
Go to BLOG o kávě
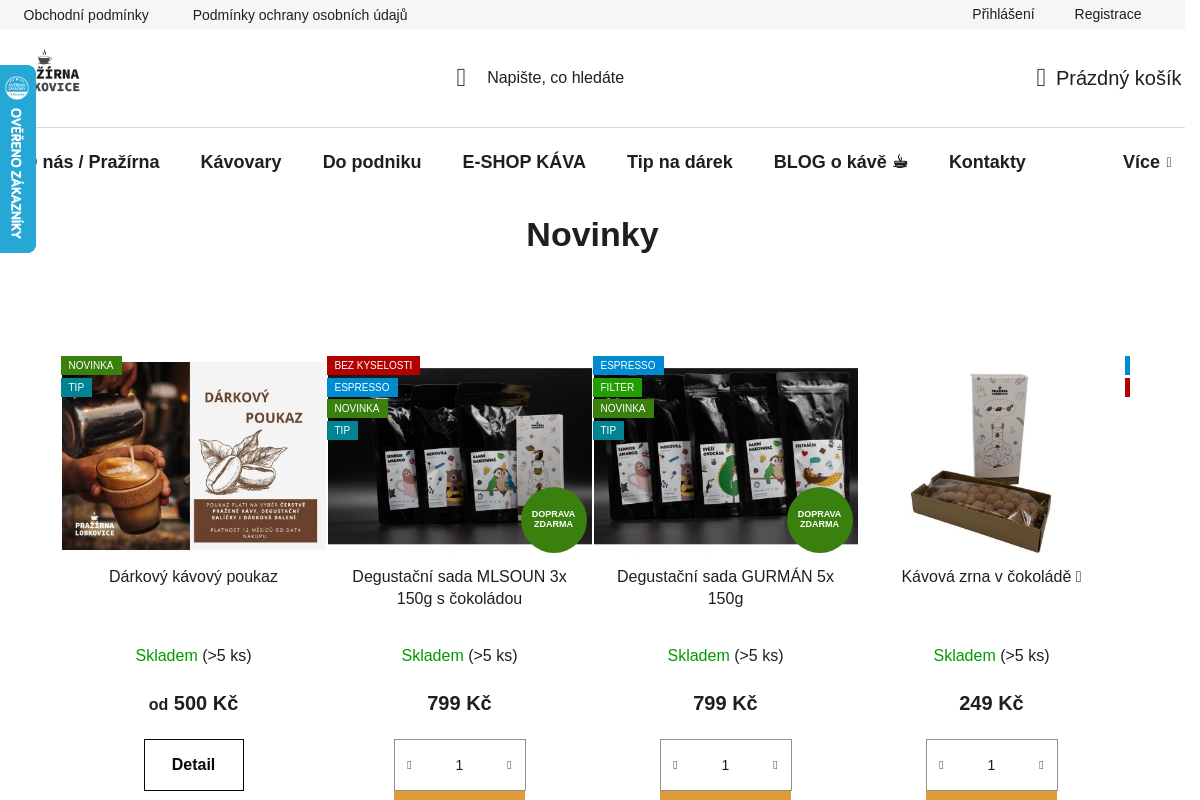840,162
